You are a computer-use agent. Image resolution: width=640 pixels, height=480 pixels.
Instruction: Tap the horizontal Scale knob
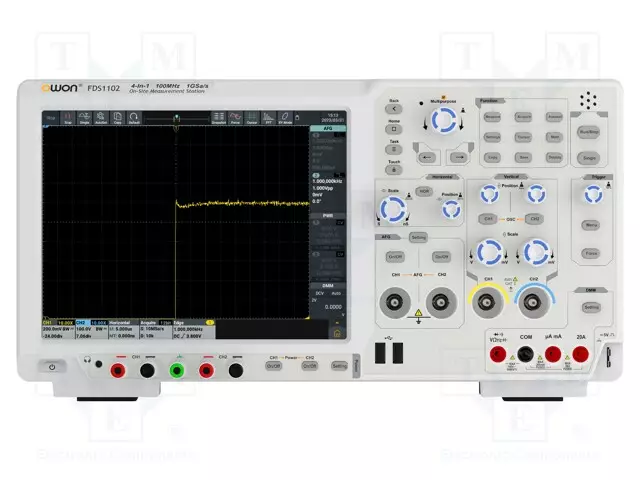[x=393, y=208]
